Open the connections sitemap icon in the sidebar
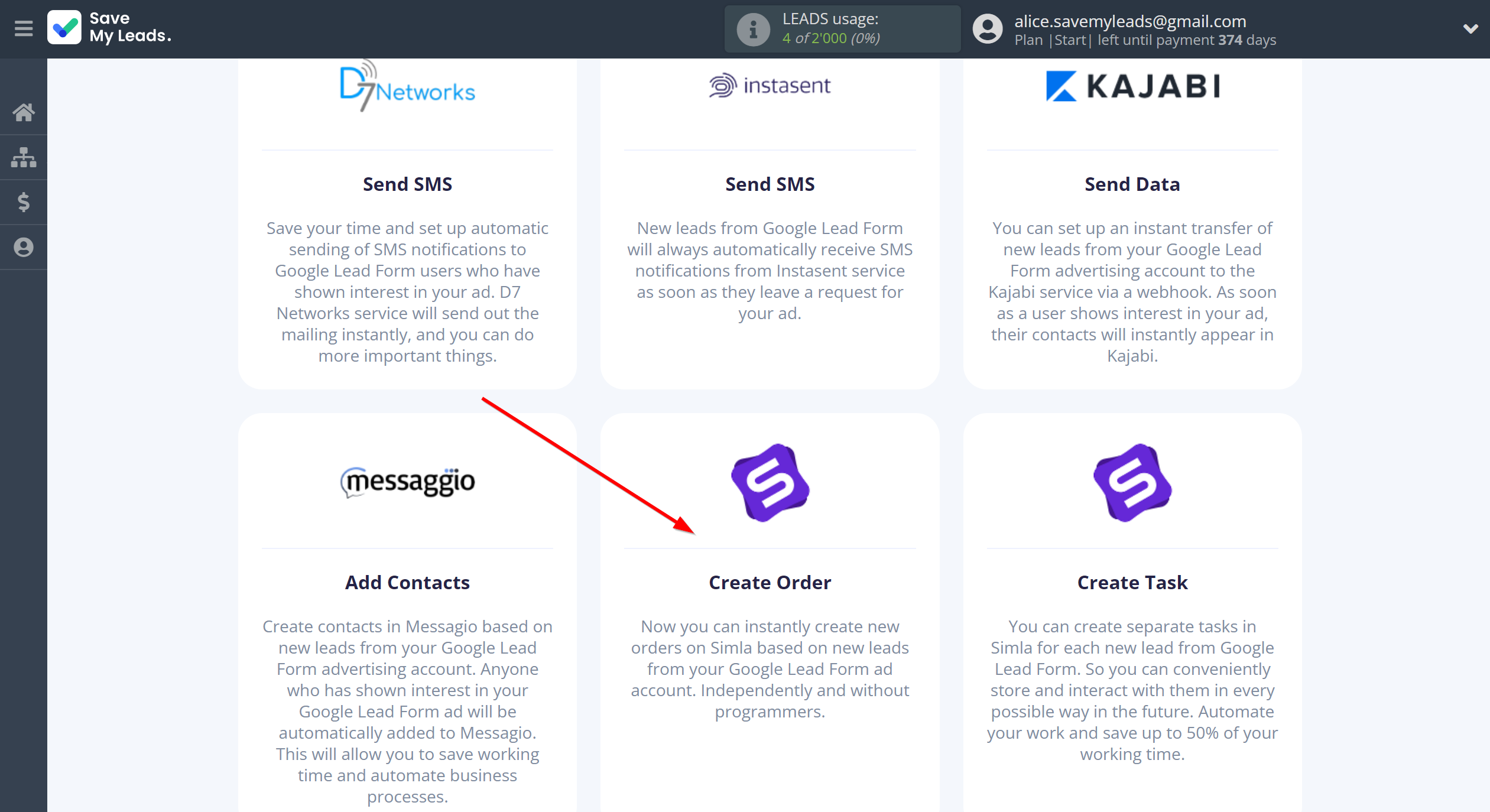The image size is (1490, 812). 24,157
